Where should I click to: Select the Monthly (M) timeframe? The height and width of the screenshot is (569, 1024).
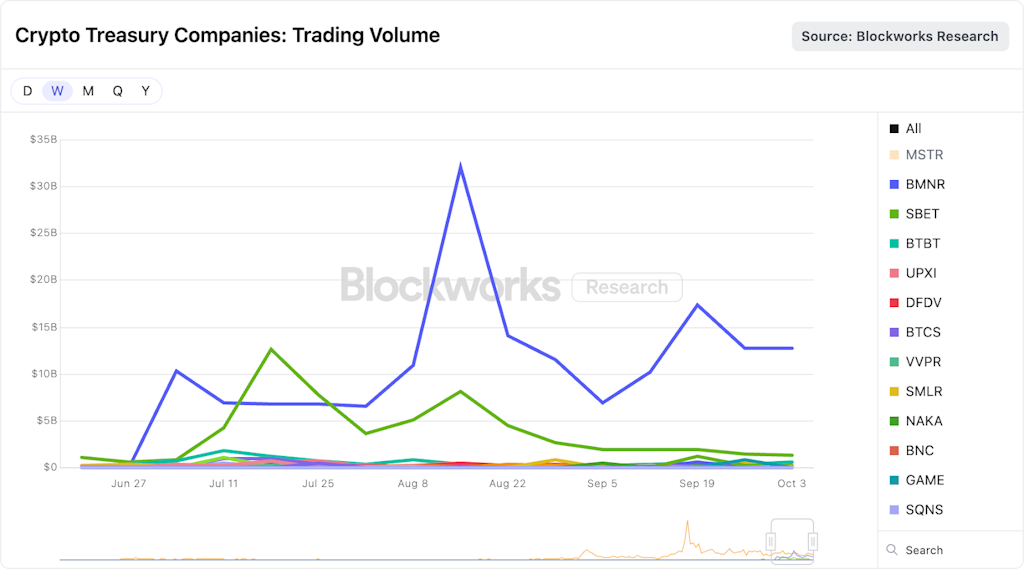pyautogui.click(x=88, y=91)
